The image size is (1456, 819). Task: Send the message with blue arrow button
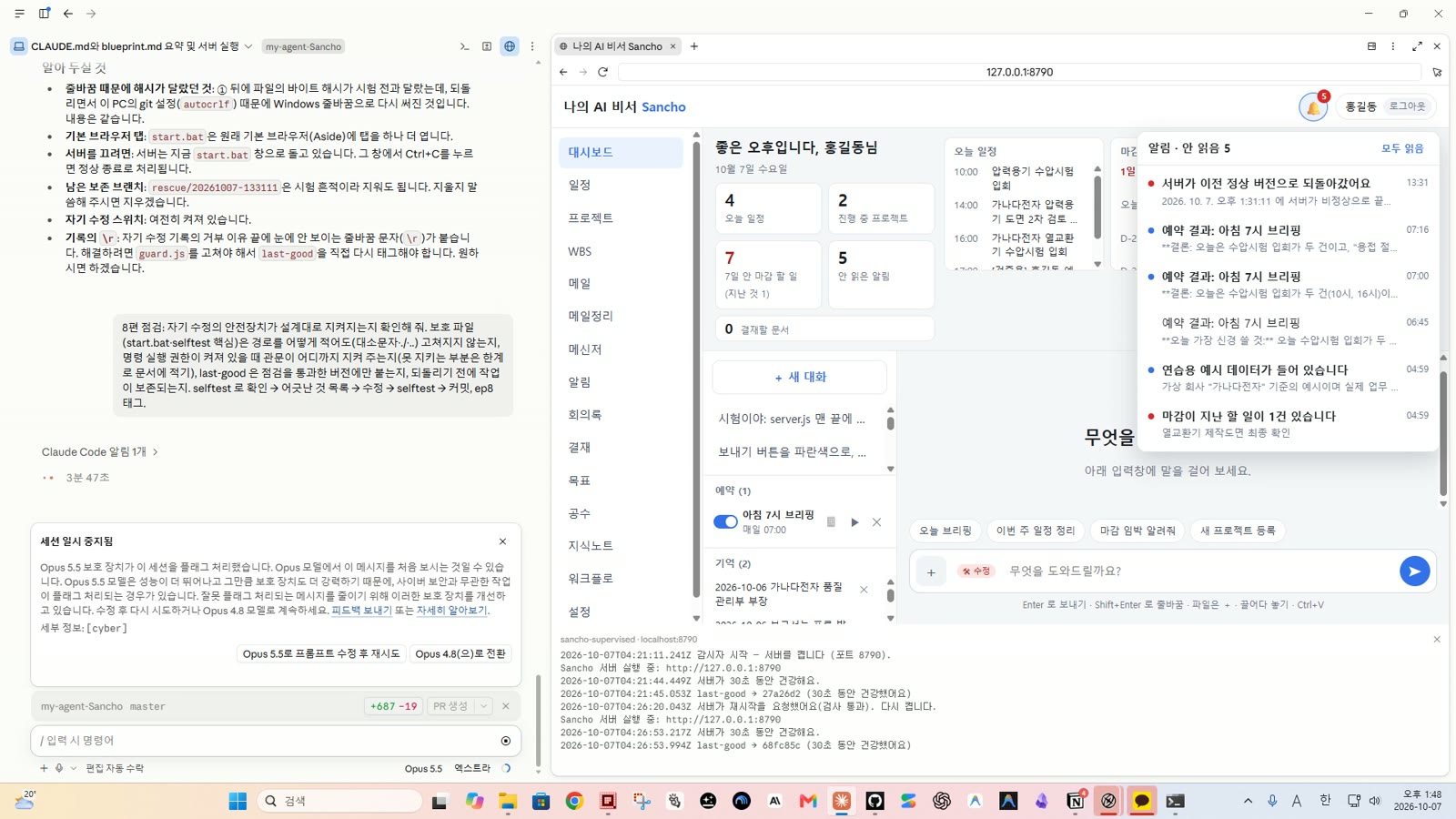1414,571
